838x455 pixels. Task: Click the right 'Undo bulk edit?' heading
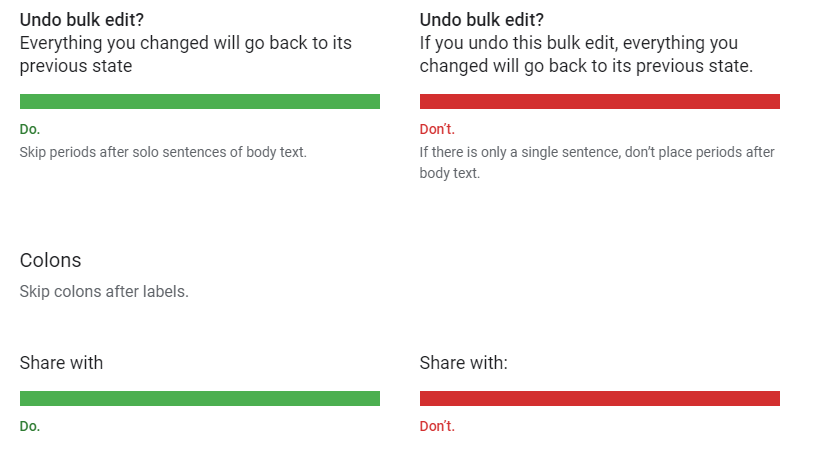pyautogui.click(x=482, y=20)
